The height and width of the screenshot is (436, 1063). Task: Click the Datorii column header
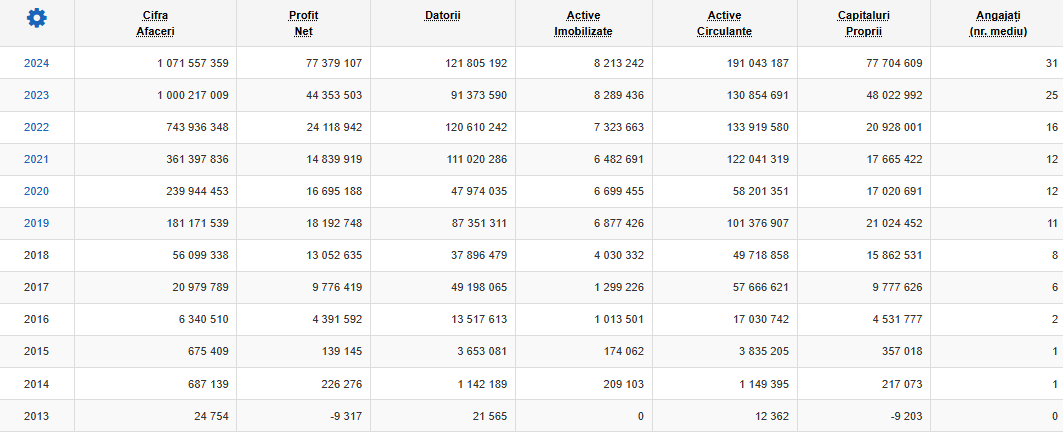(x=443, y=16)
